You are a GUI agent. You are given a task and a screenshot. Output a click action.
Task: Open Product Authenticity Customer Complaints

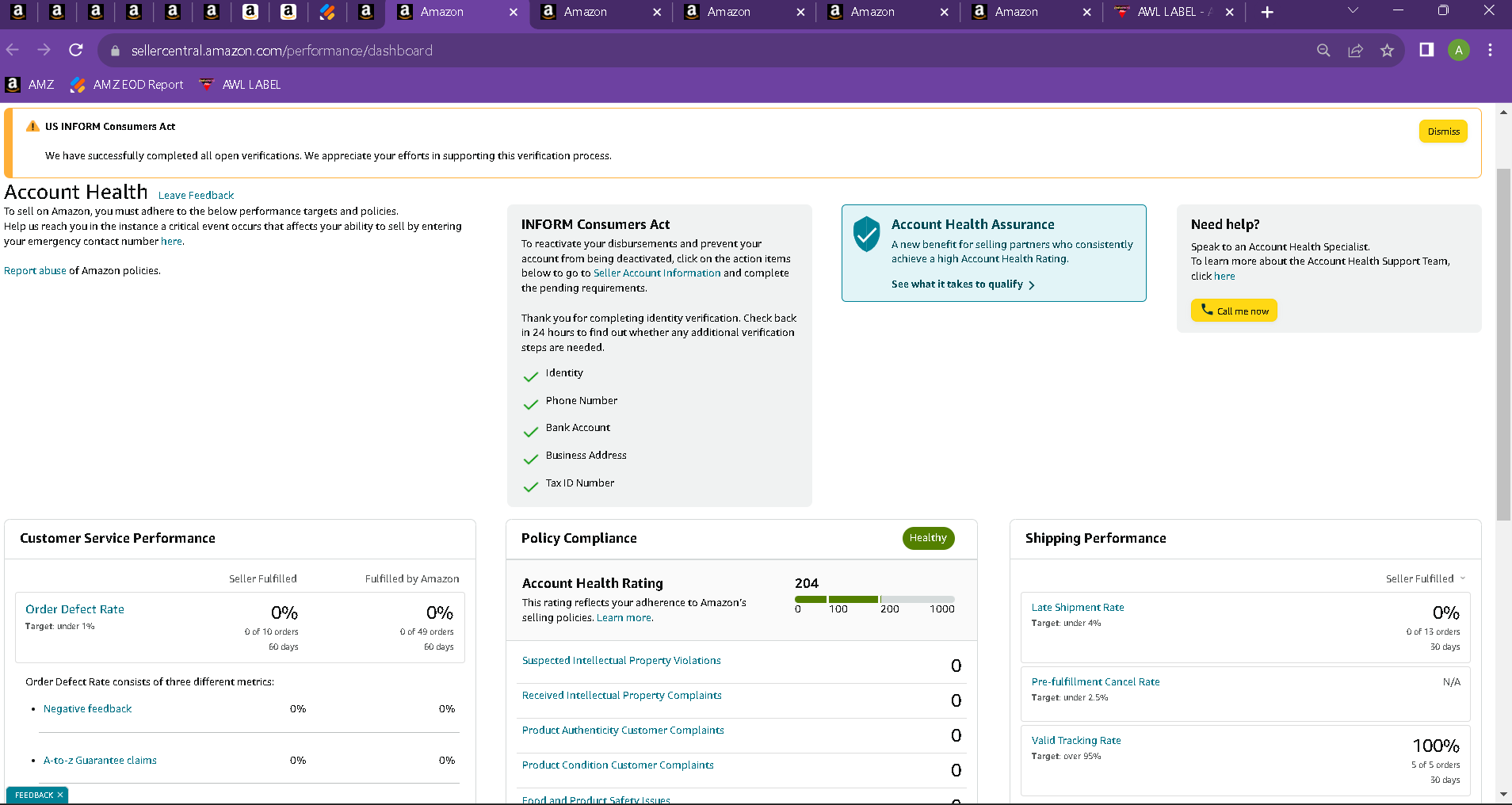tap(623, 730)
